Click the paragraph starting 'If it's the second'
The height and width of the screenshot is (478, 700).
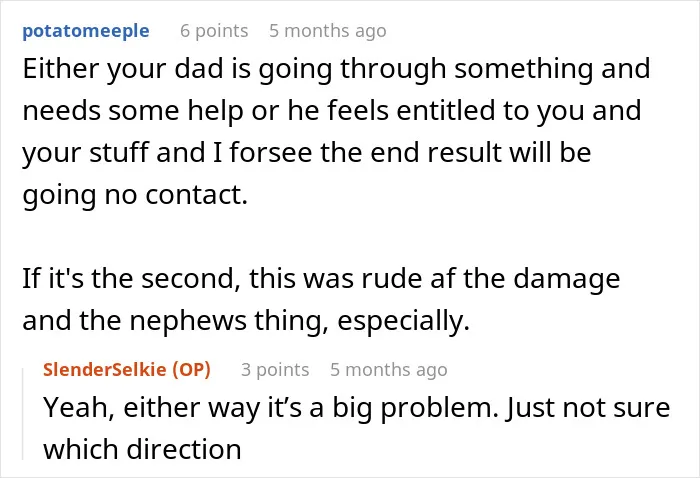coord(321,299)
